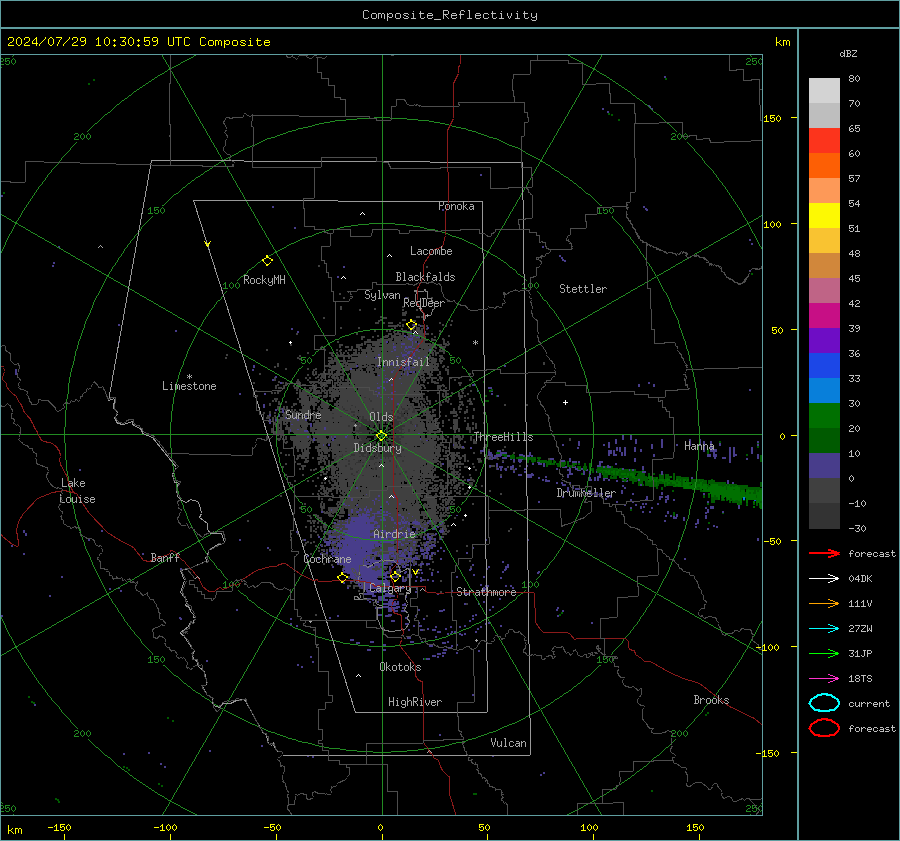Click the white 04DK arrow icon
Viewport: 900px width, 841px height.
click(x=824, y=579)
